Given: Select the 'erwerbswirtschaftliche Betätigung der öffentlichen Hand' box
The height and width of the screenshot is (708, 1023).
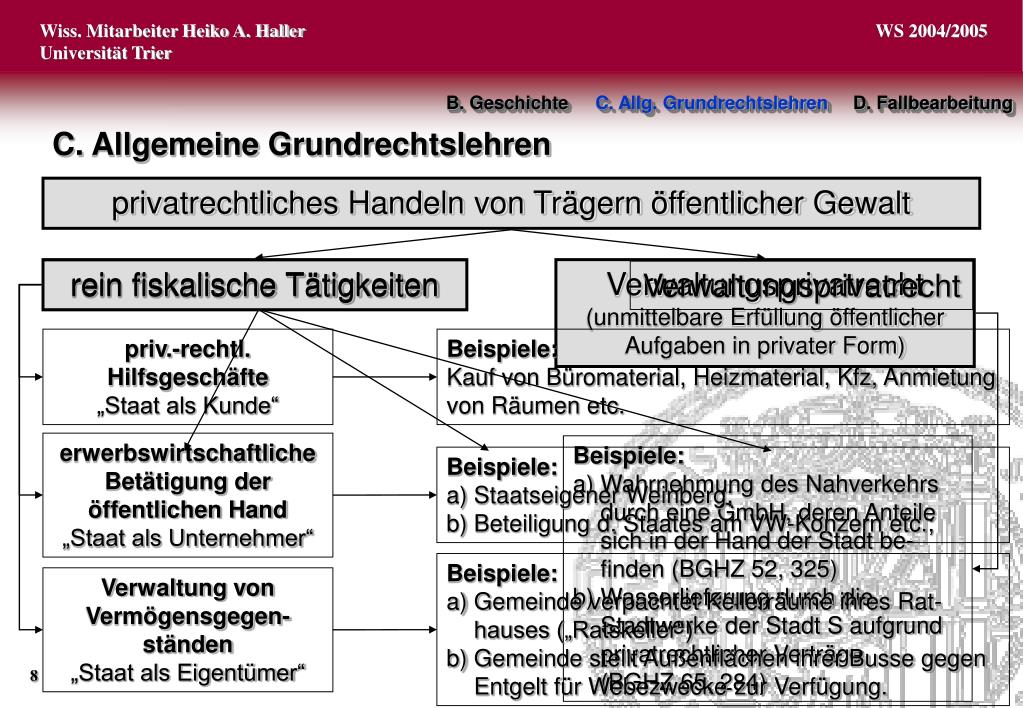Looking at the screenshot, I should (188, 495).
